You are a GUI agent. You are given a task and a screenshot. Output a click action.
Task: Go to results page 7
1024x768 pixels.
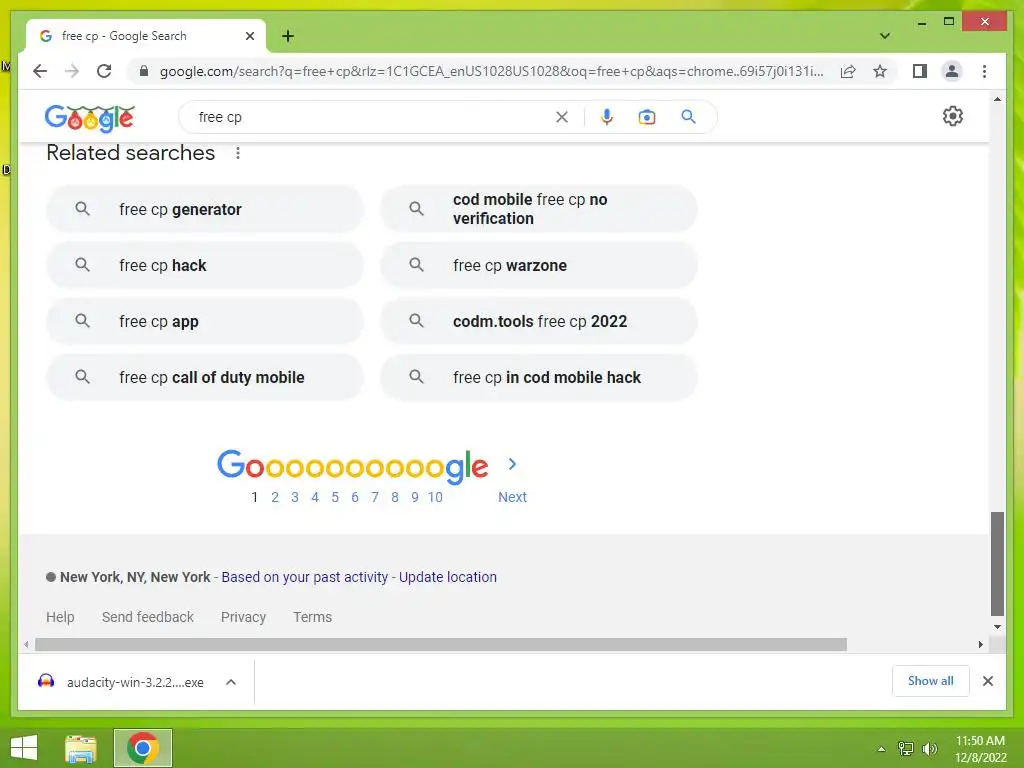point(375,497)
